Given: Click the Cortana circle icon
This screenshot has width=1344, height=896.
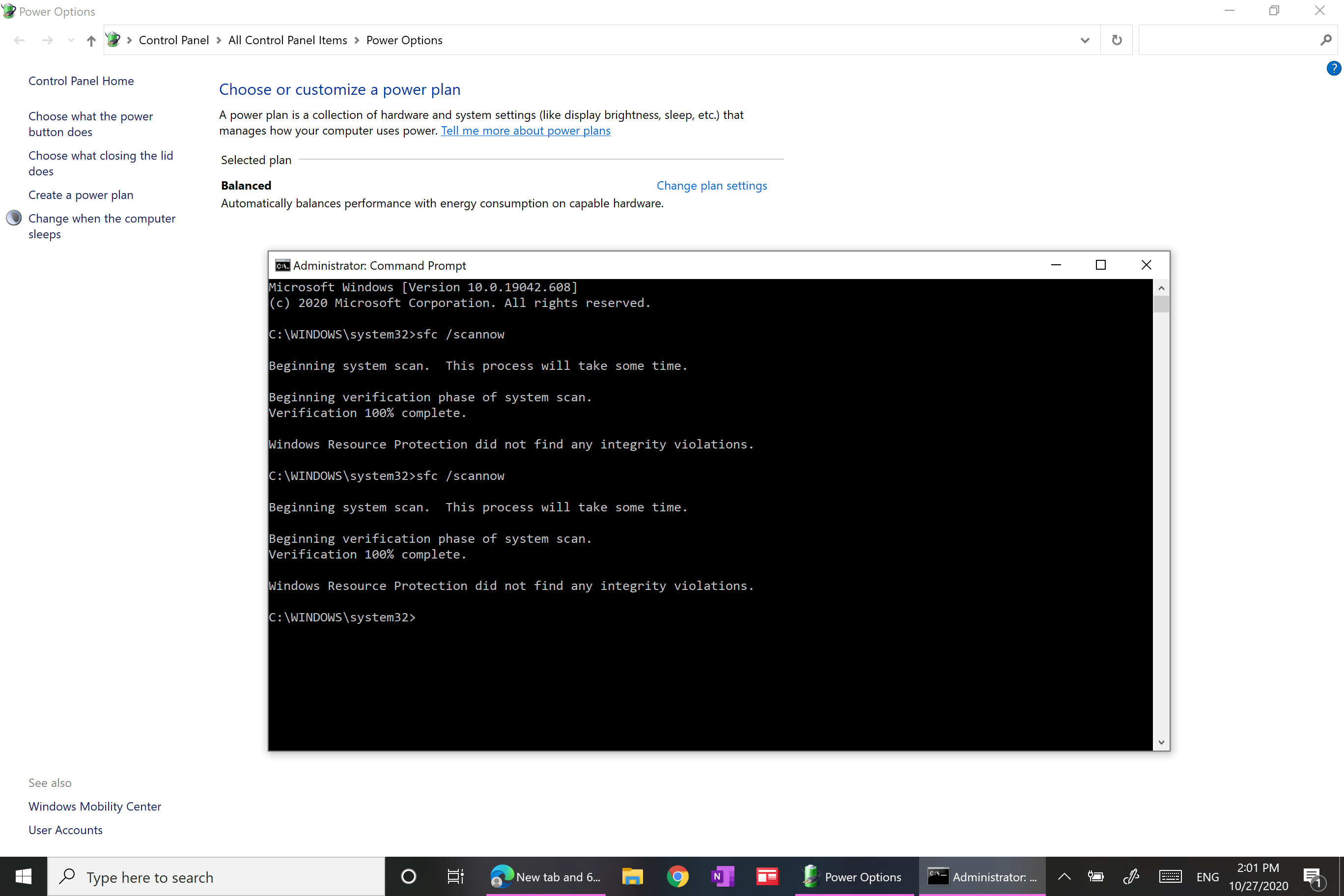Looking at the screenshot, I should pos(409,876).
